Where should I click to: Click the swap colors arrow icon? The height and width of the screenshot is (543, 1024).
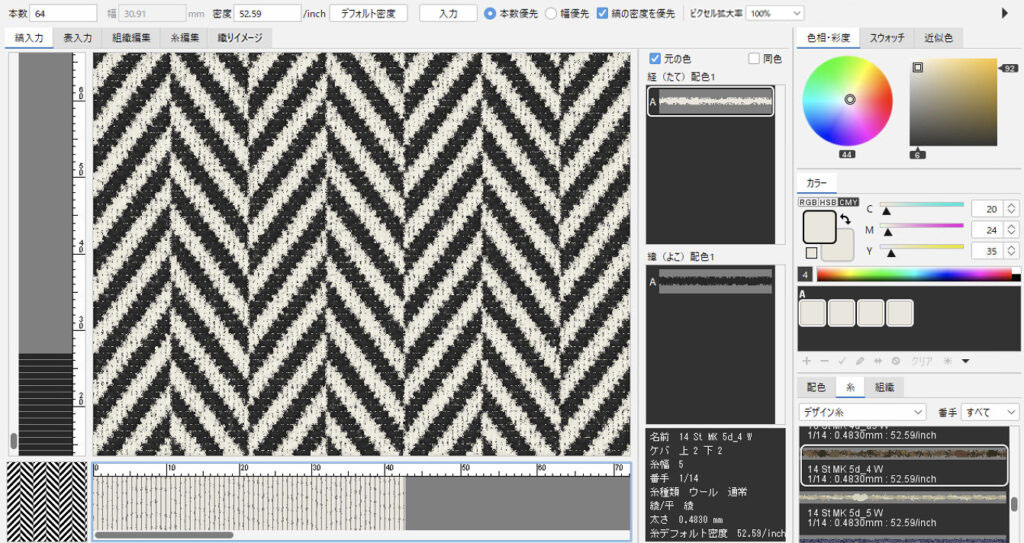(x=846, y=219)
